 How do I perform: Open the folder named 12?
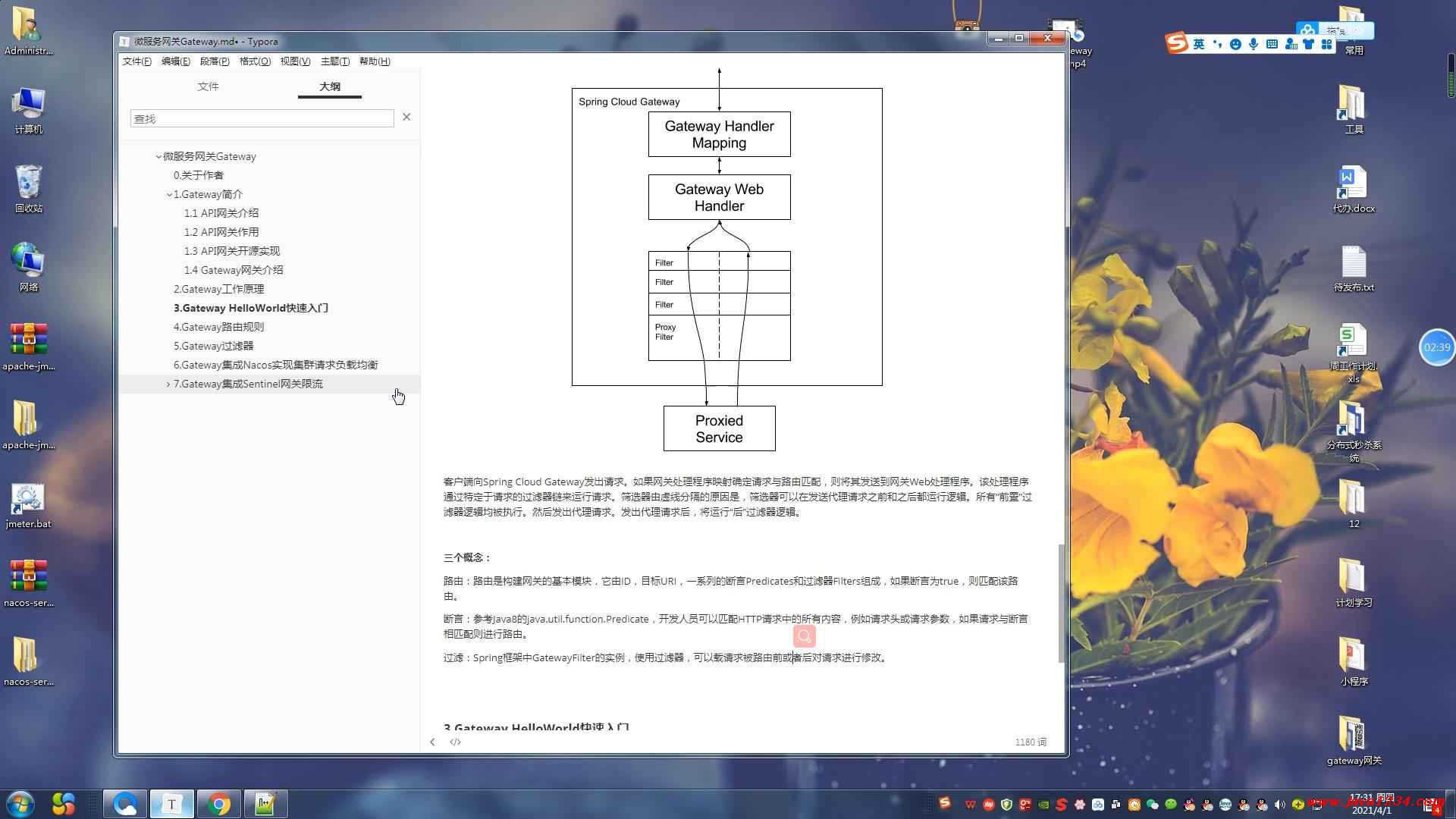1354,504
